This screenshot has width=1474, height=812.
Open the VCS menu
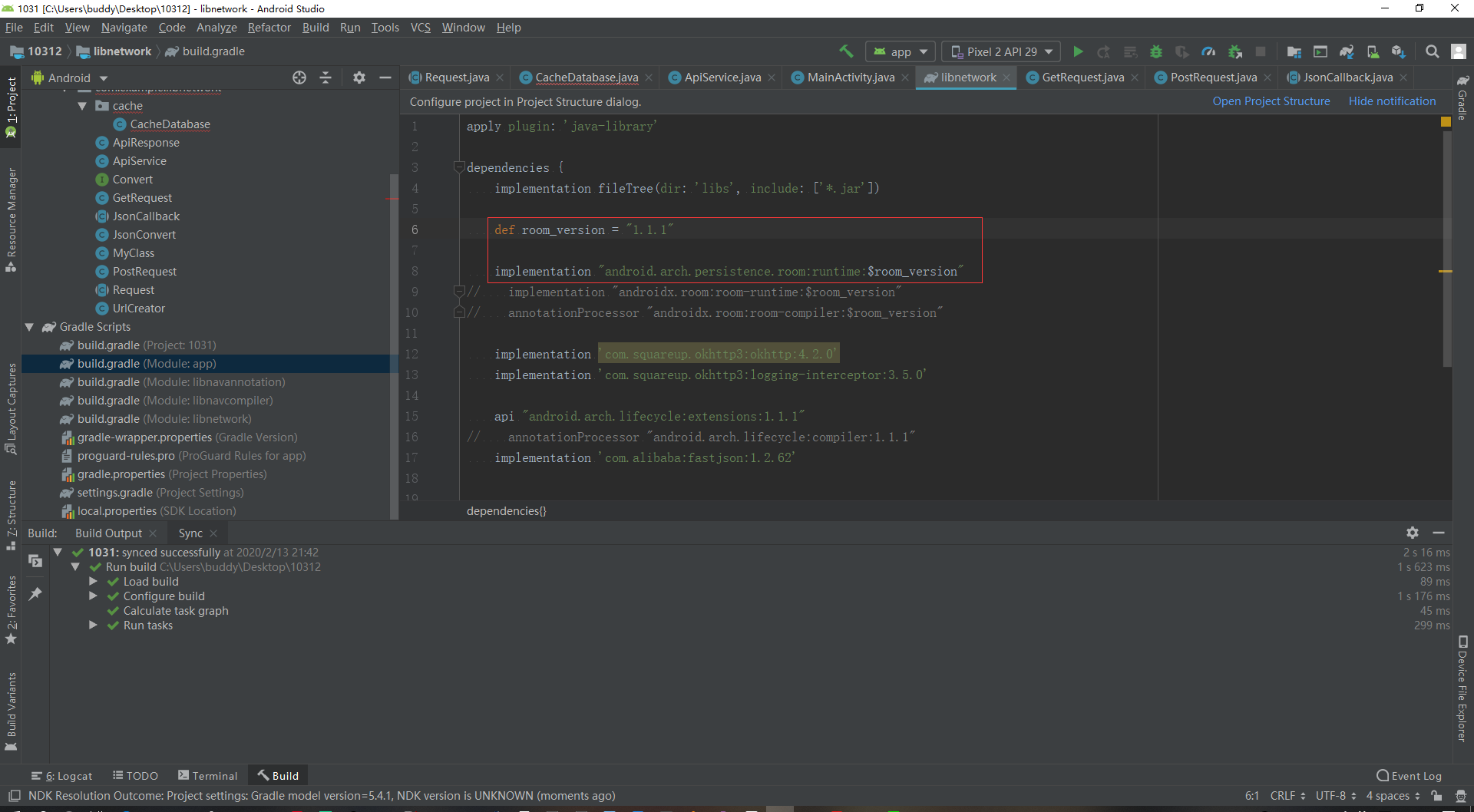pos(421,28)
